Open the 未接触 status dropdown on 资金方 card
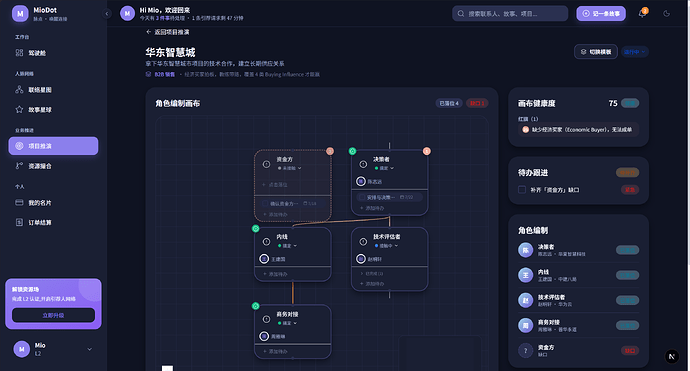The width and height of the screenshot is (690, 371). (x=290, y=169)
